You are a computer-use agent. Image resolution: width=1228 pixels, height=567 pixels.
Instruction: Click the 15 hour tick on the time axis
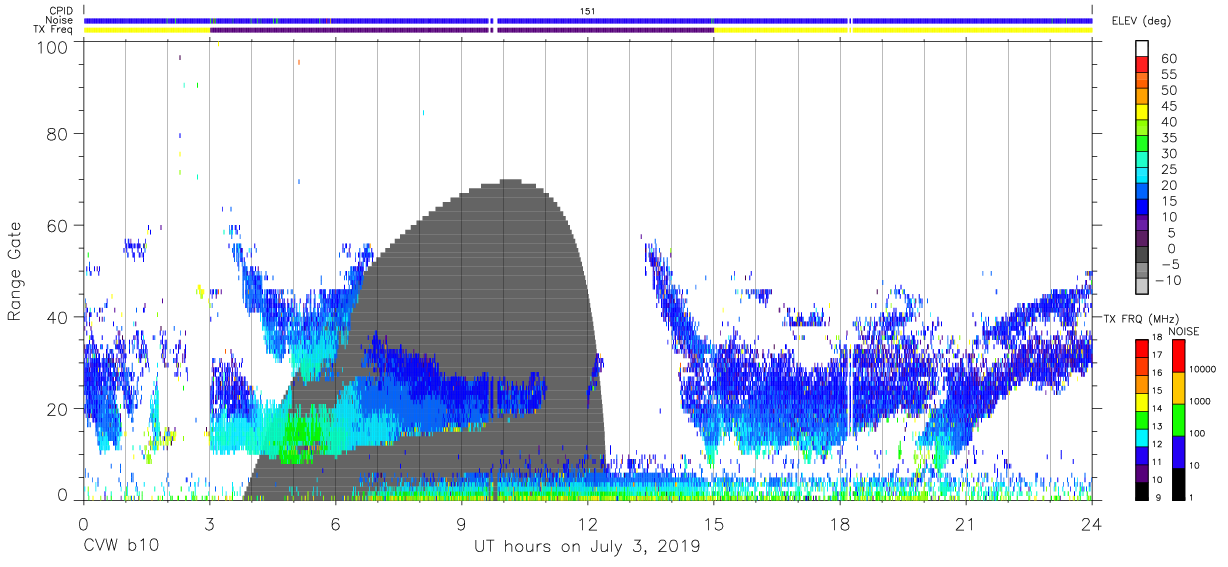click(714, 524)
